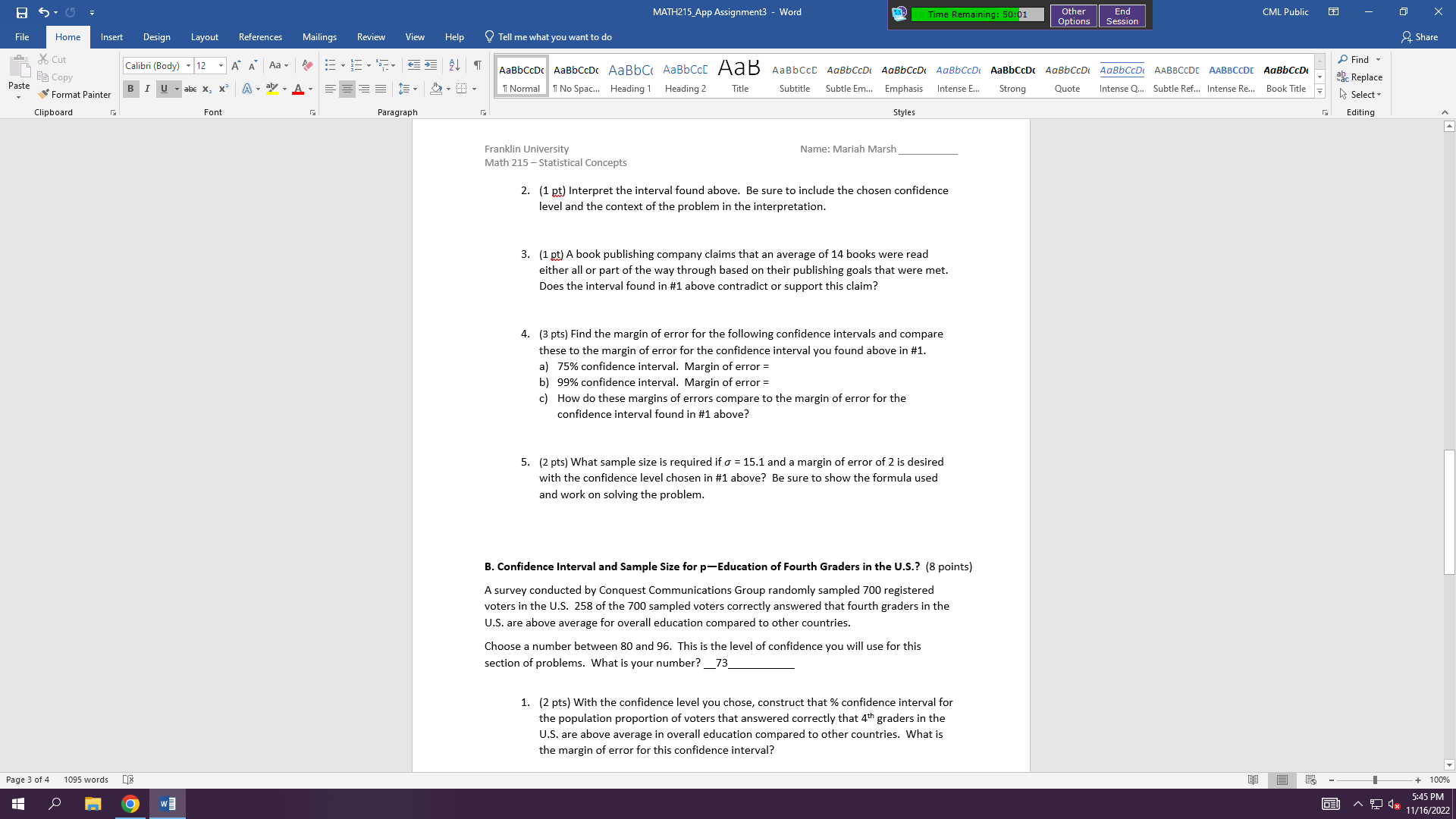Select the Heading 1 style
Viewport: 1456px width, 819px height.
coord(630,76)
